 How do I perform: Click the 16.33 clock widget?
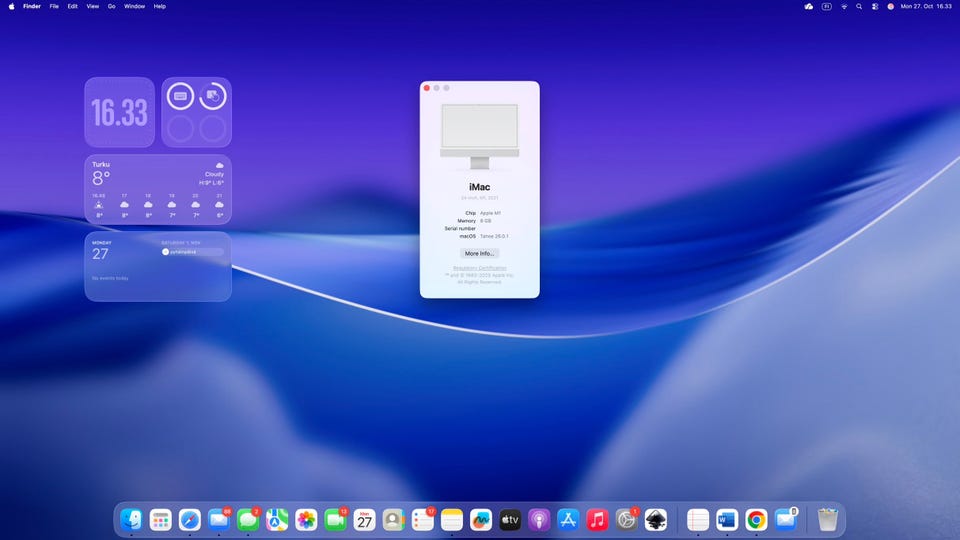(119, 112)
